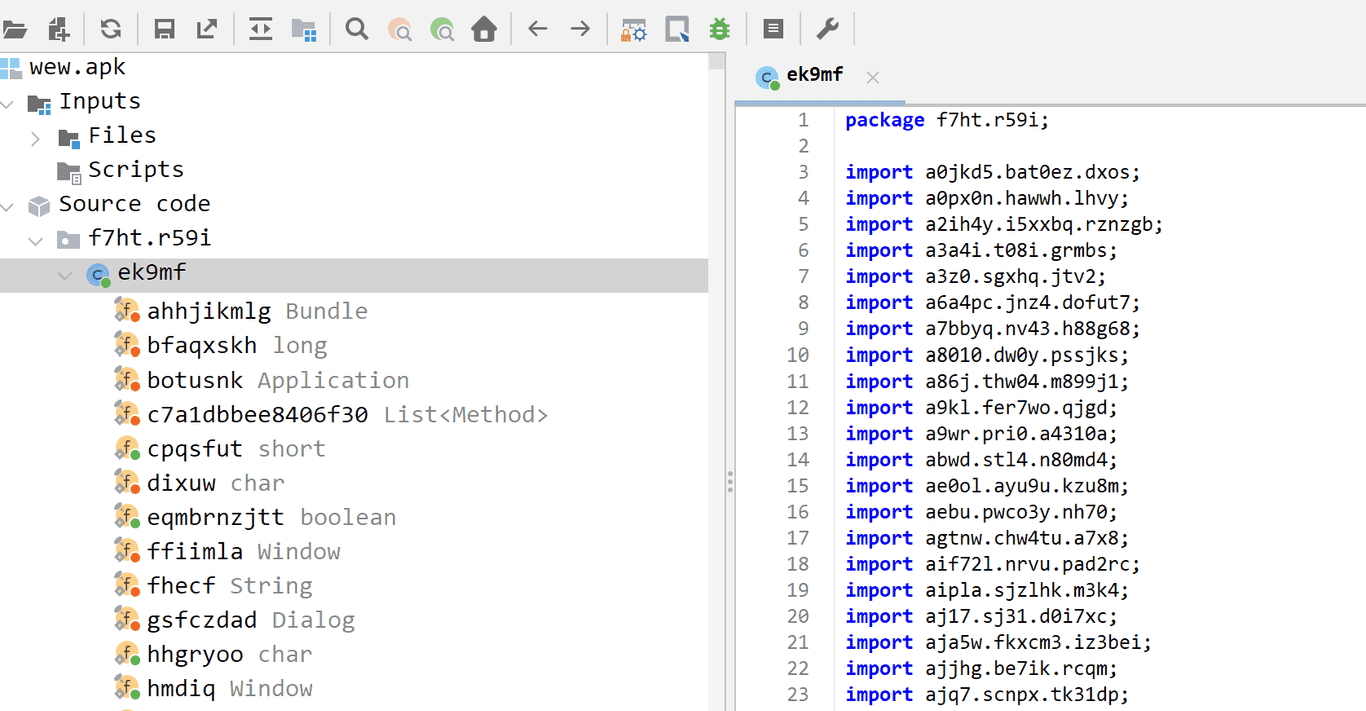
Task: Click the home icon in toolbar
Action: tap(484, 29)
